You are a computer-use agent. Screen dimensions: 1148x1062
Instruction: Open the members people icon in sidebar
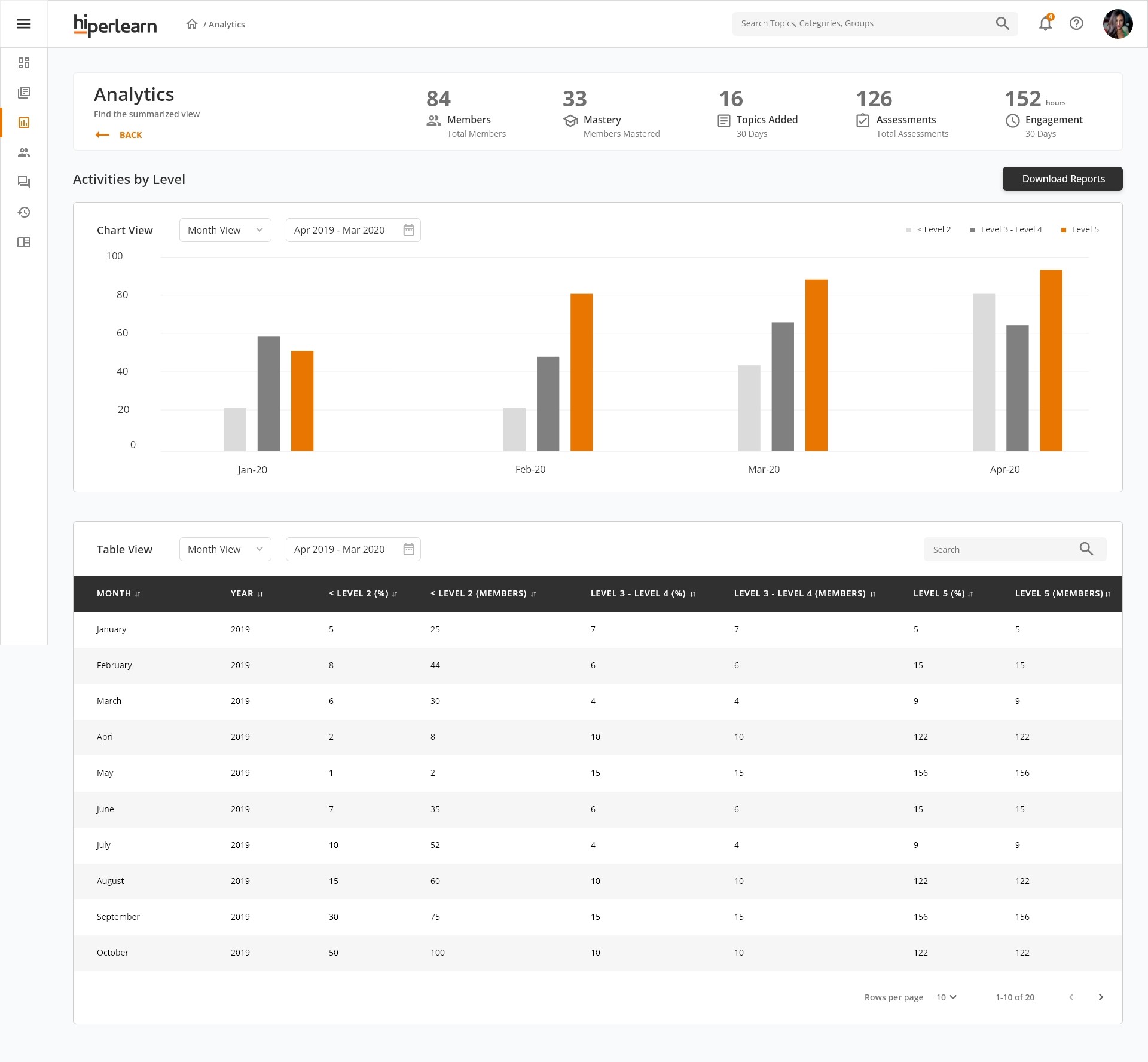(x=24, y=152)
